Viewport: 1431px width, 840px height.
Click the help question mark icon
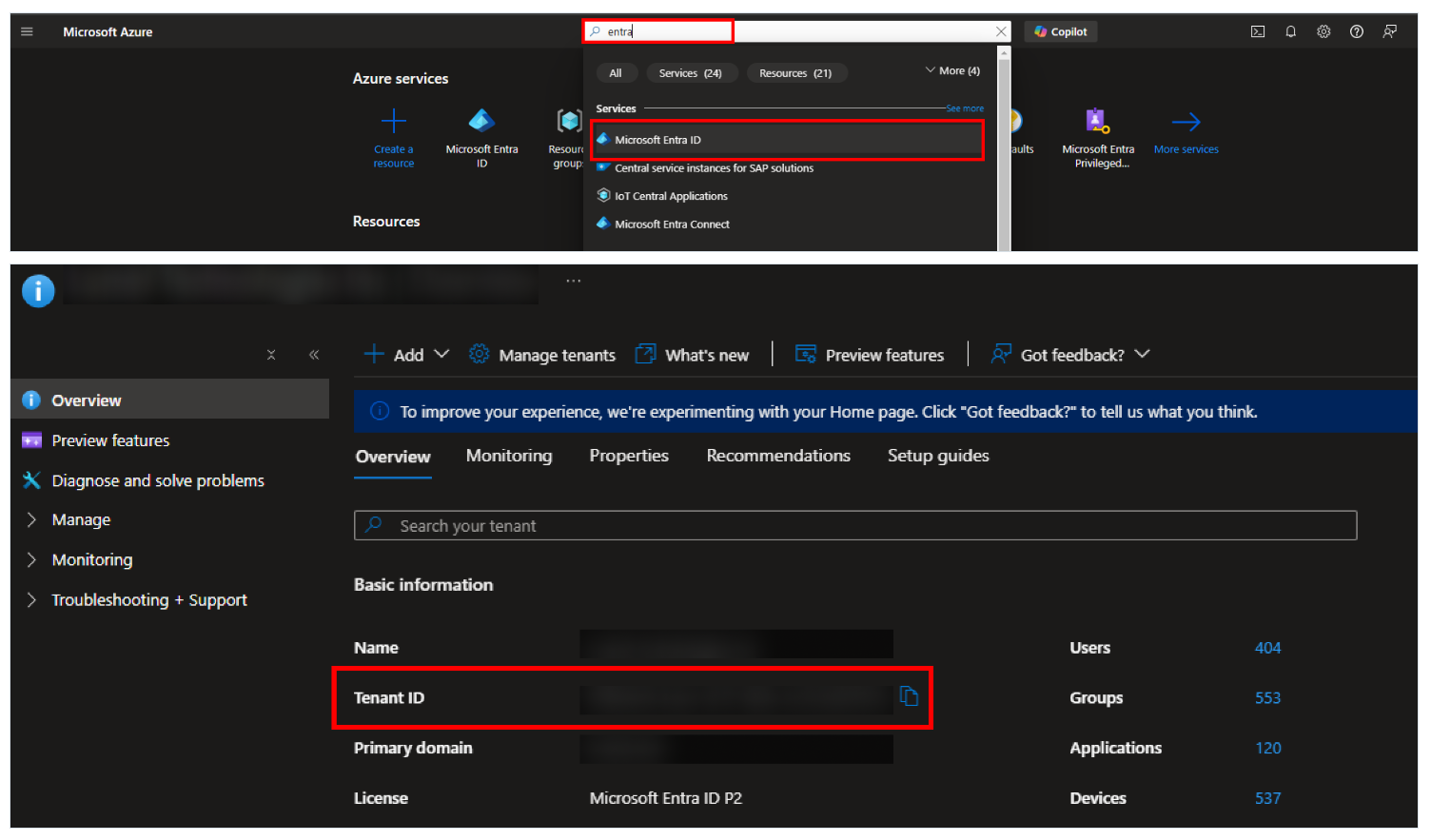1357,31
